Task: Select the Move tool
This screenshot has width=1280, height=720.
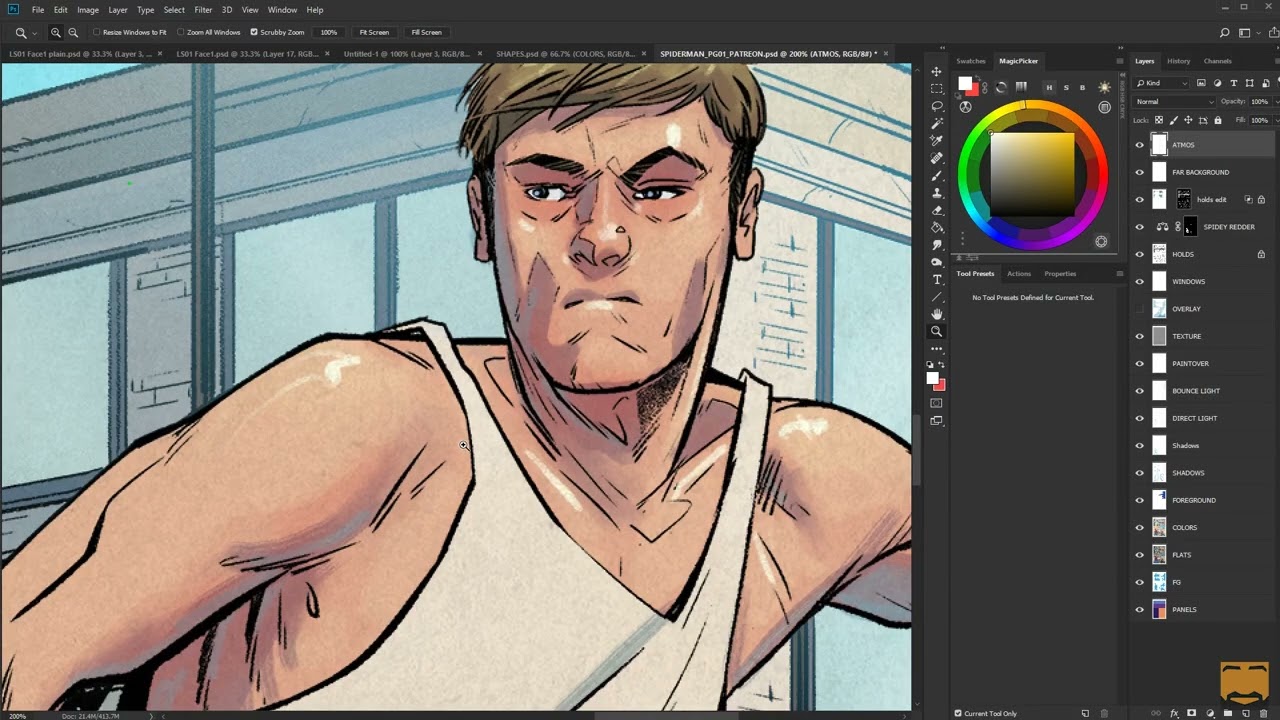Action: point(937,72)
